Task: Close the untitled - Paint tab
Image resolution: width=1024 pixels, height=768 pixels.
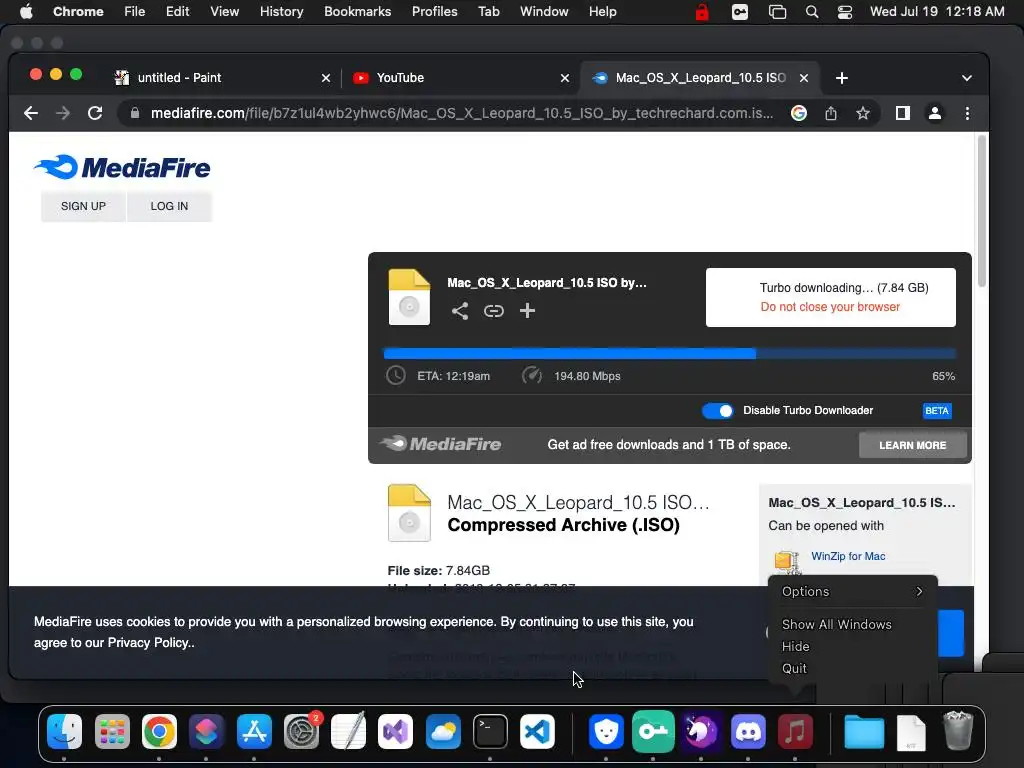Action: [326, 78]
